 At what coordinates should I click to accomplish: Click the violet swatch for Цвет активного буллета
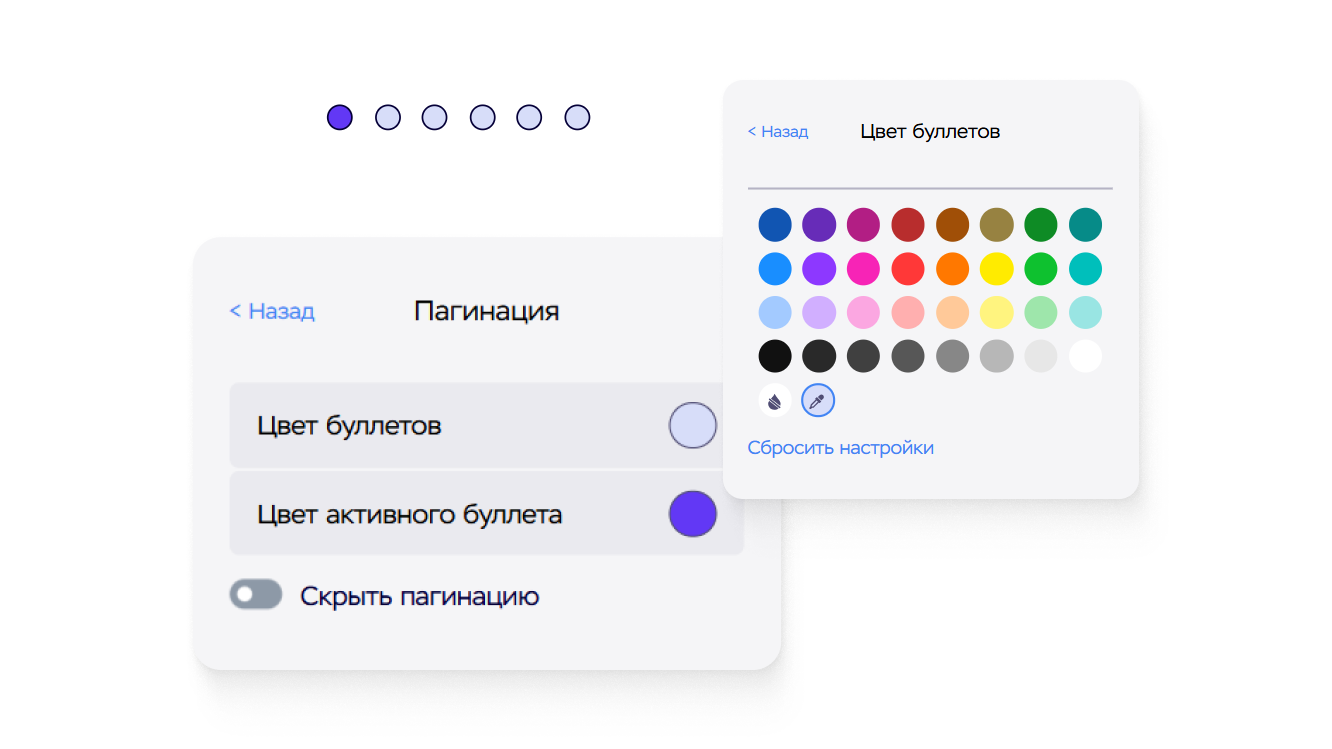(x=693, y=514)
